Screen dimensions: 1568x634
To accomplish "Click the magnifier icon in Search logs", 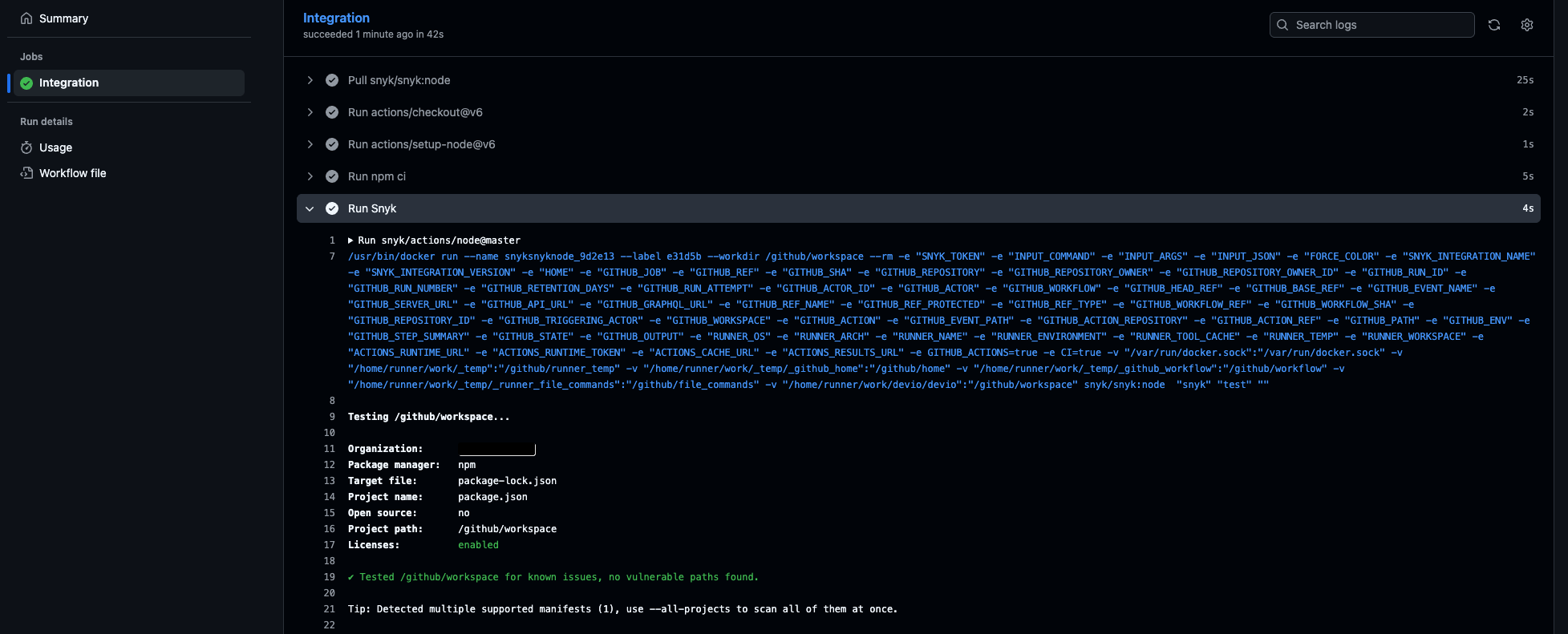I will 1282,25.
